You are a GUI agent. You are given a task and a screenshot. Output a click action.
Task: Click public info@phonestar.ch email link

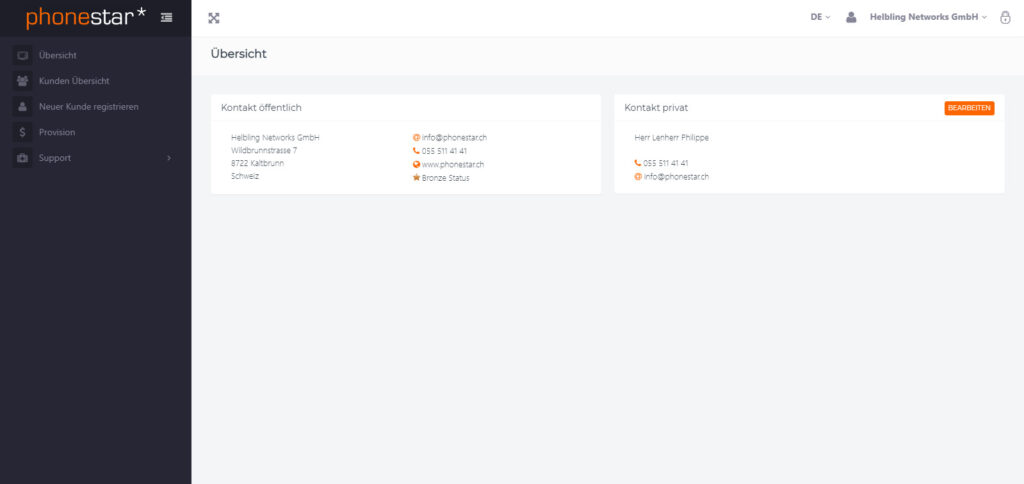[454, 137]
